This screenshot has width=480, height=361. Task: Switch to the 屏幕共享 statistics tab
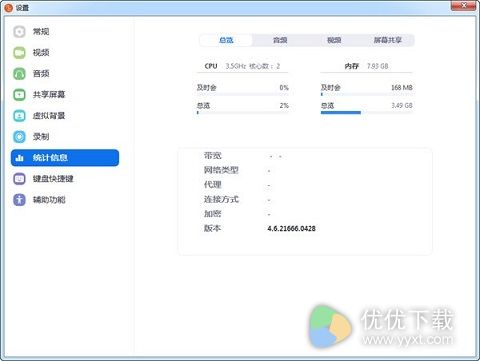pos(388,40)
